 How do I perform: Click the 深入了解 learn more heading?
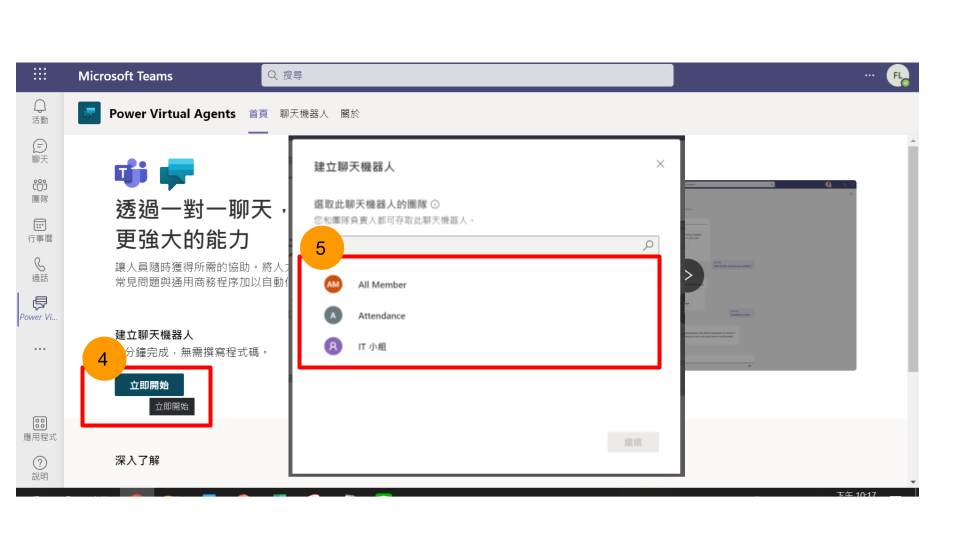[137, 460]
